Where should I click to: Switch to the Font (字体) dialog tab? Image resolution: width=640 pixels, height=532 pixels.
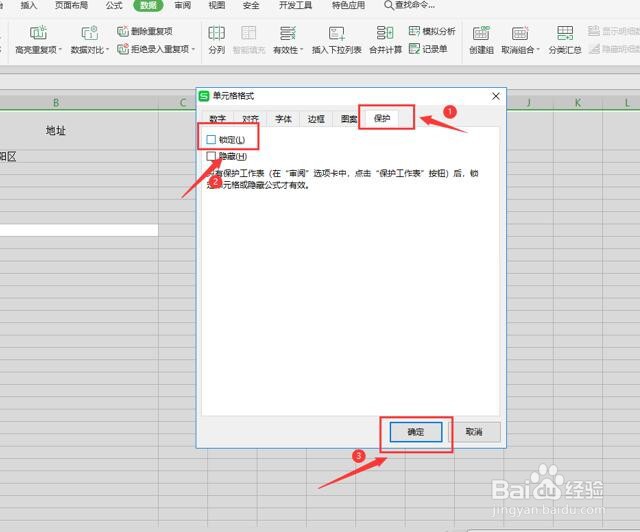point(283,119)
